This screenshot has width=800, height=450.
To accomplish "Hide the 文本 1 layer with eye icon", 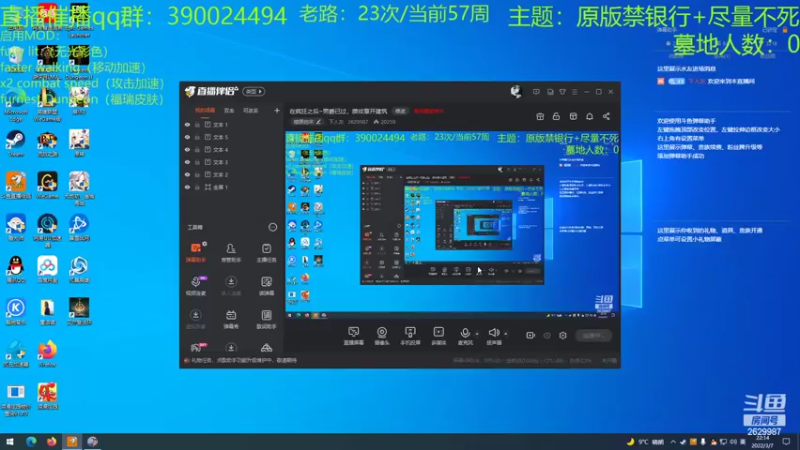I will (x=187, y=124).
